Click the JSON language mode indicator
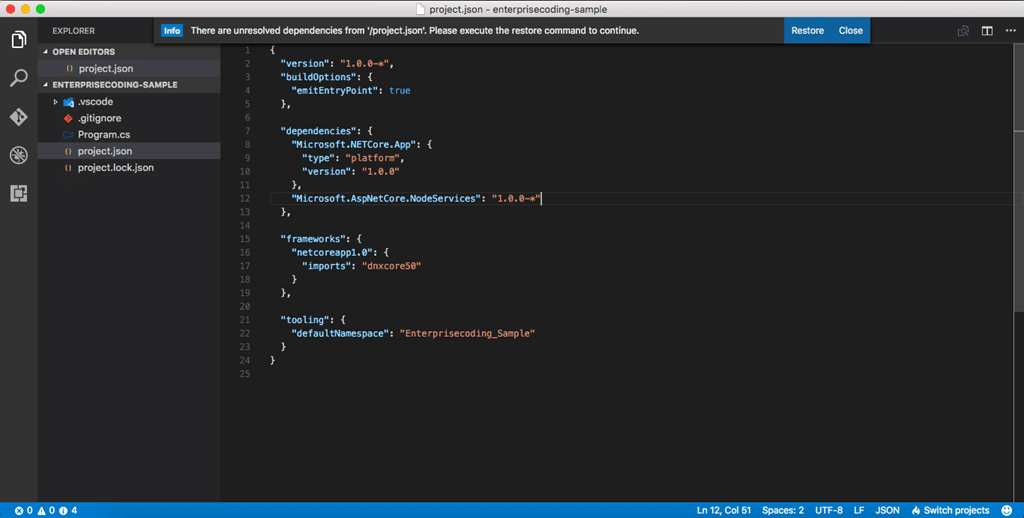1024x518 pixels. click(887, 510)
